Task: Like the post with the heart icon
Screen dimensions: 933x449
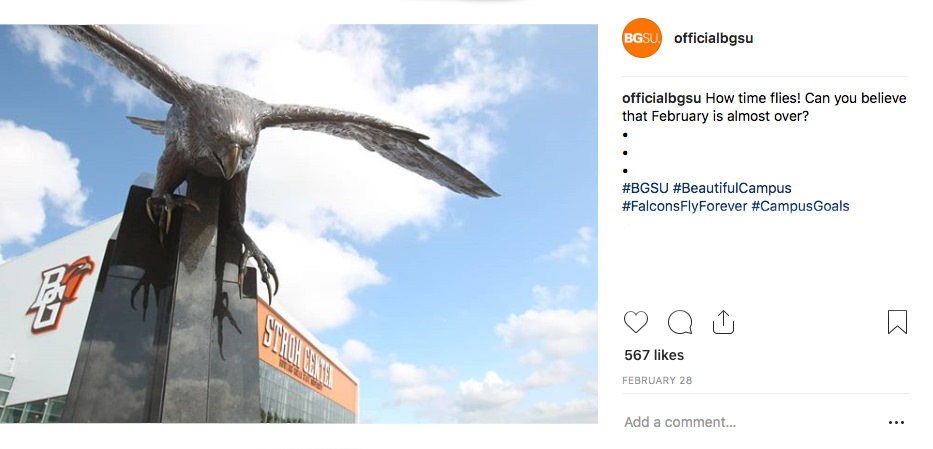Action: (x=635, y=322)
